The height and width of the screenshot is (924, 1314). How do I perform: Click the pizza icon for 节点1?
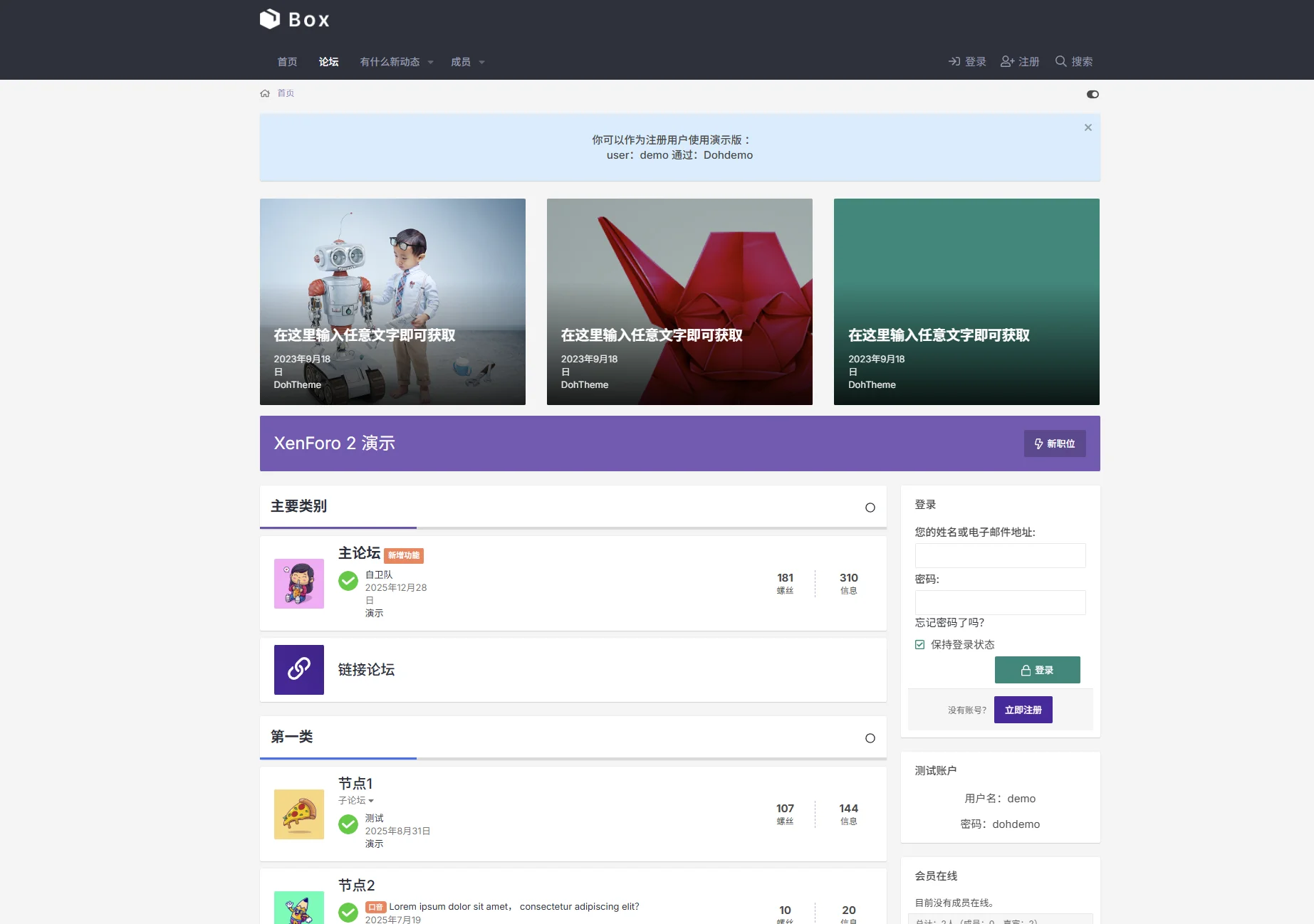tap(299, 814)
